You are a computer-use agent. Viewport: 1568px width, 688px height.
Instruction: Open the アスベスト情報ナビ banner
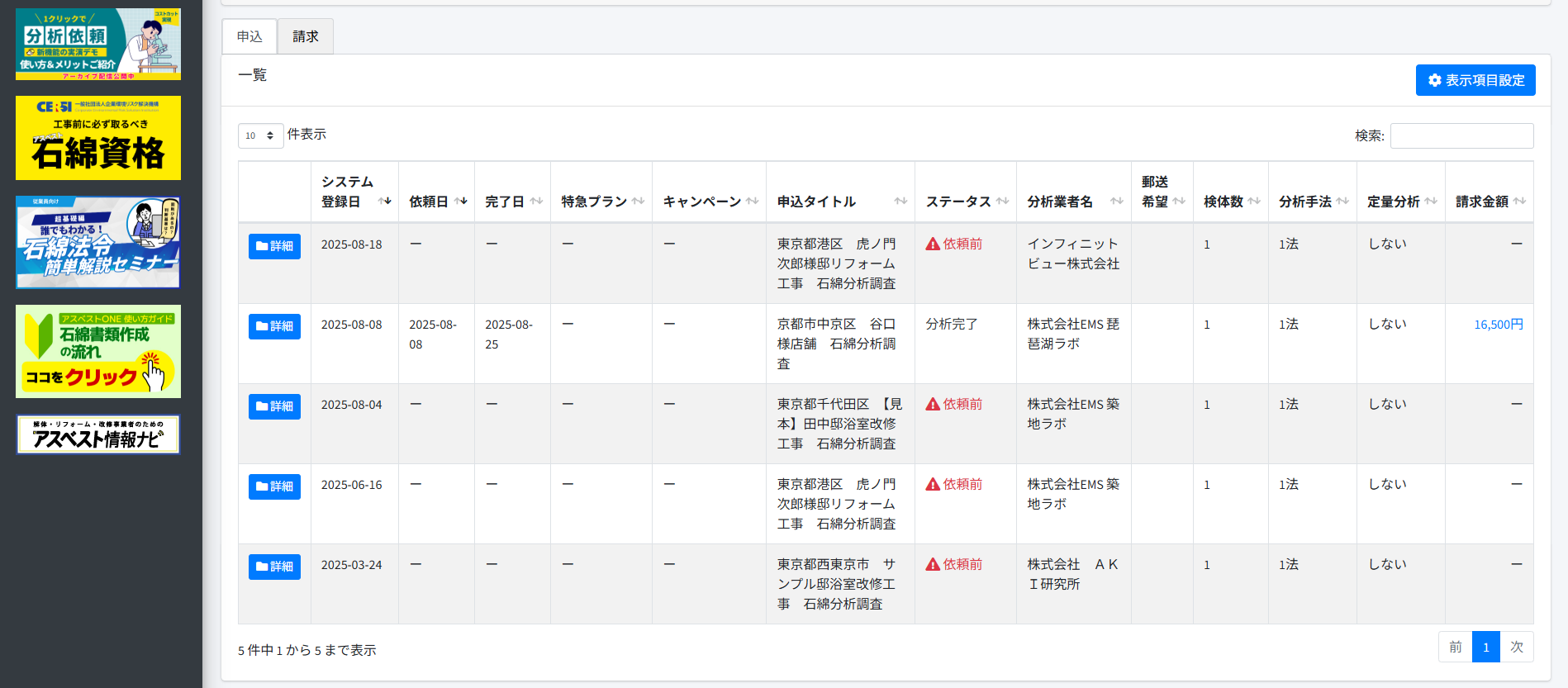(98, 434)
